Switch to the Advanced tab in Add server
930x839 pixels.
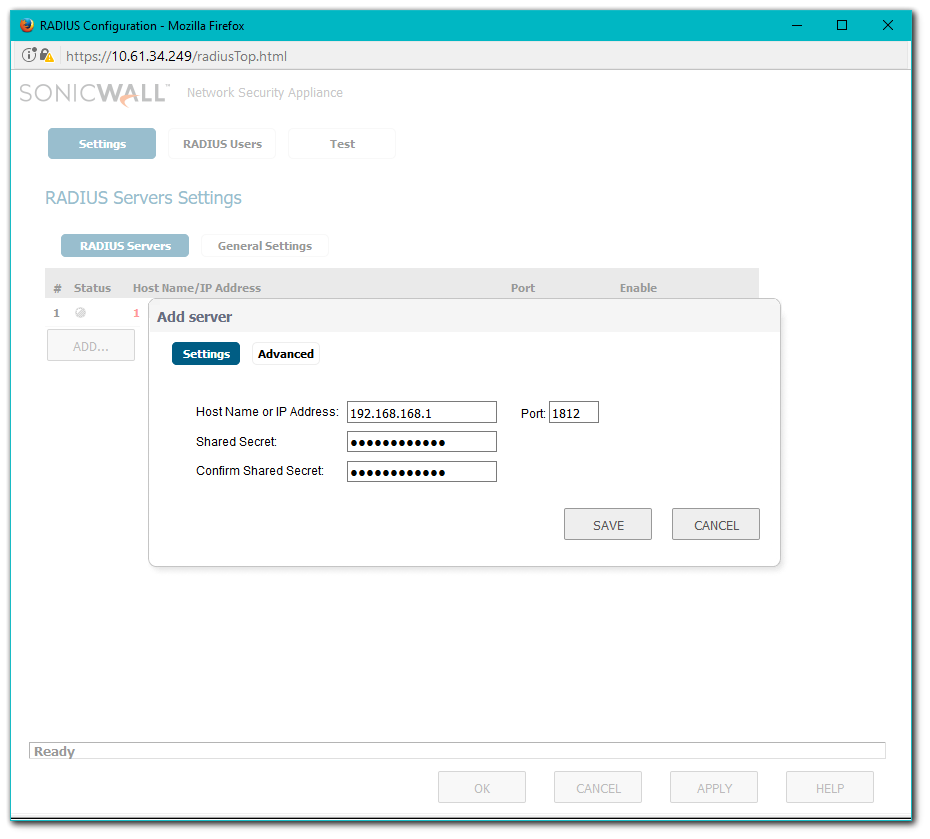coord(286,354)
